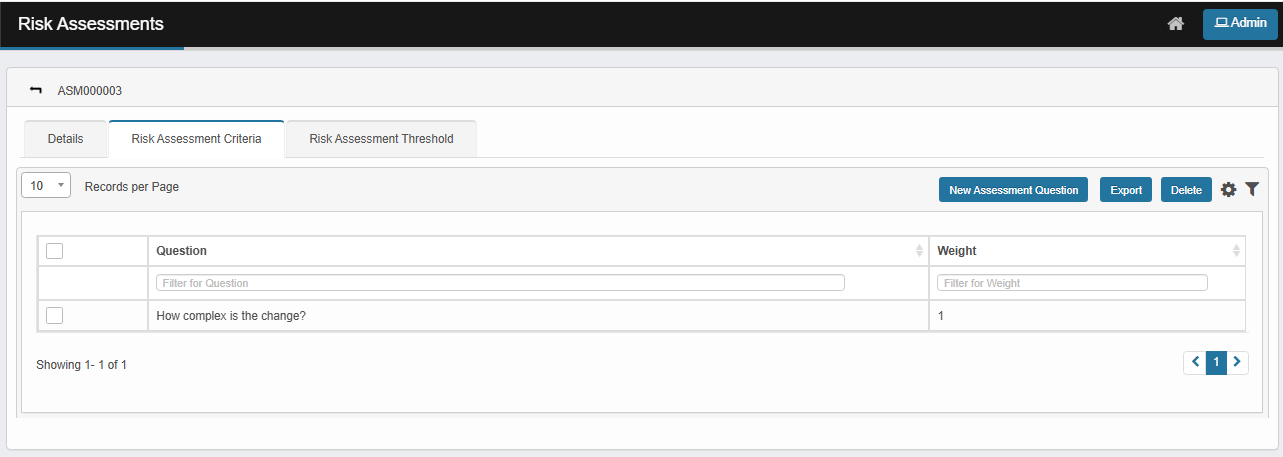Open Records per Page dropdown
The image size is (1283, 457).
click(46, 186)
